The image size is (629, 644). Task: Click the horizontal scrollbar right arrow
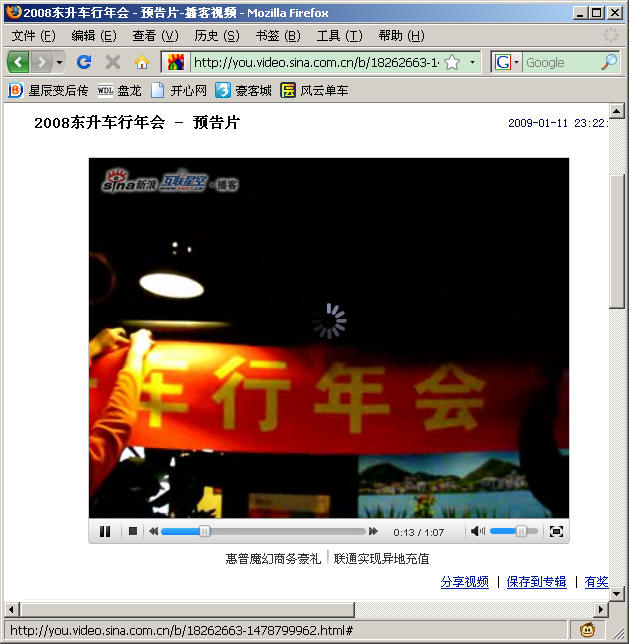pos(601,610)
